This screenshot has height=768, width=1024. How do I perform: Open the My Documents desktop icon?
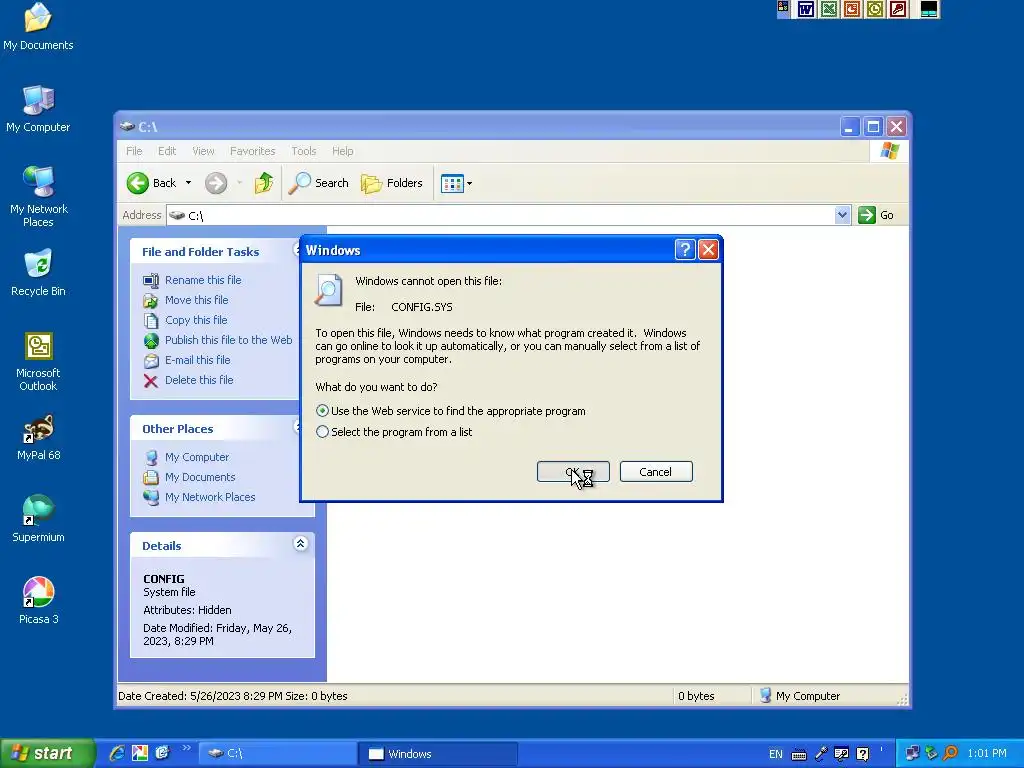(38, 26)
